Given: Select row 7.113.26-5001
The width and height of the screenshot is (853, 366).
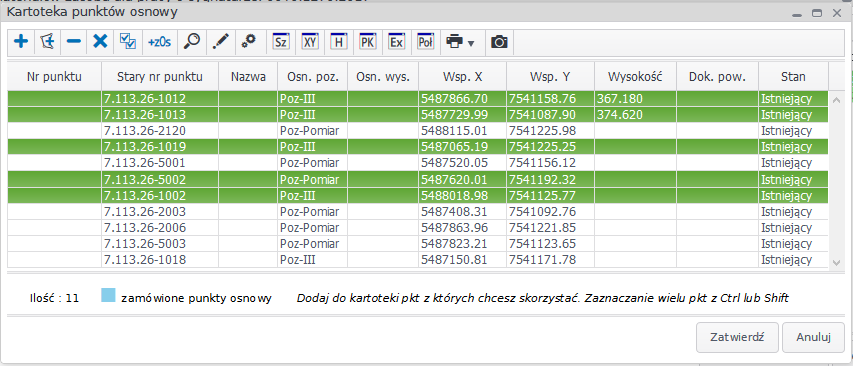Looking at the screenshot, I should 418,162.
